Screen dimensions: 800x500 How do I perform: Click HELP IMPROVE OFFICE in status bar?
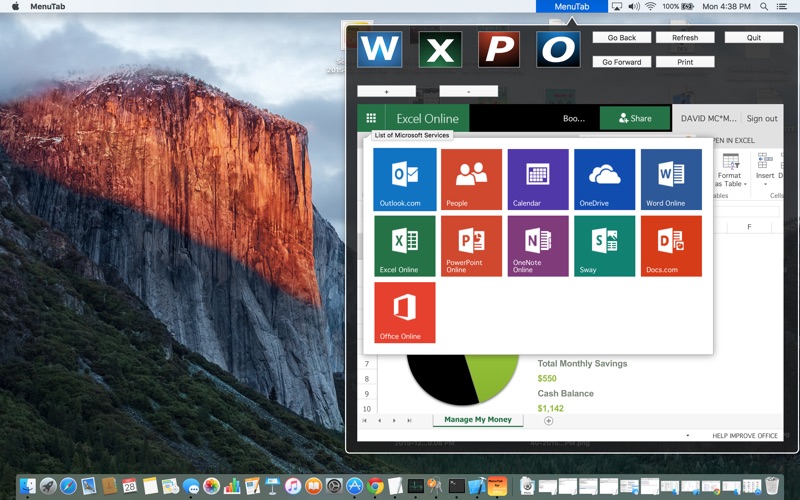point(745,436)
